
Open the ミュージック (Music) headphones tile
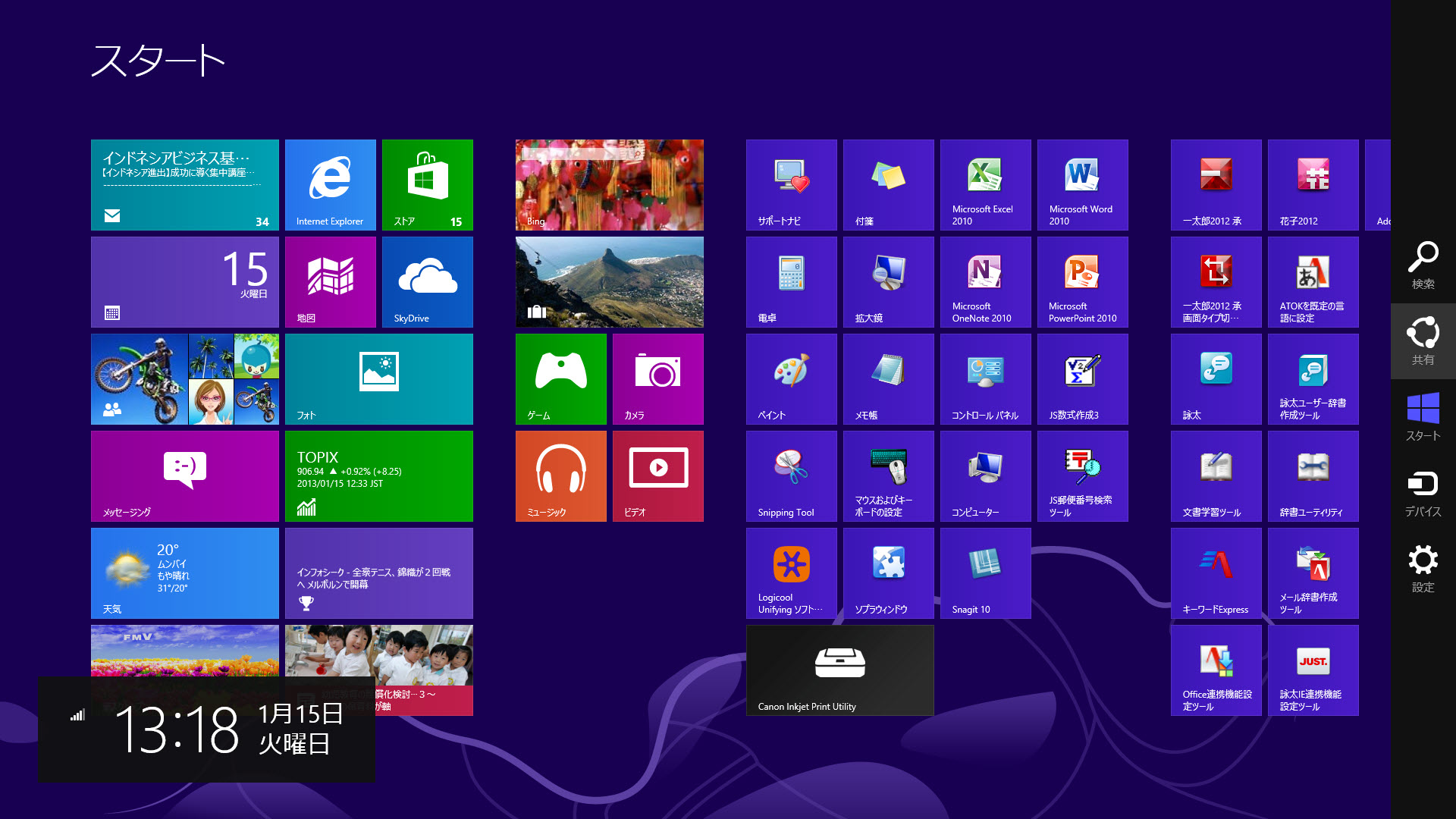tap(560, 475)
